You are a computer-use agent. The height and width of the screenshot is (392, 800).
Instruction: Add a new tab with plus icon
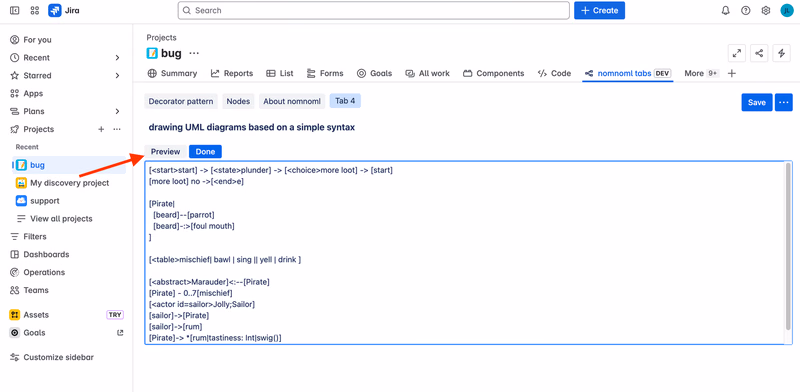coord(732,74)
